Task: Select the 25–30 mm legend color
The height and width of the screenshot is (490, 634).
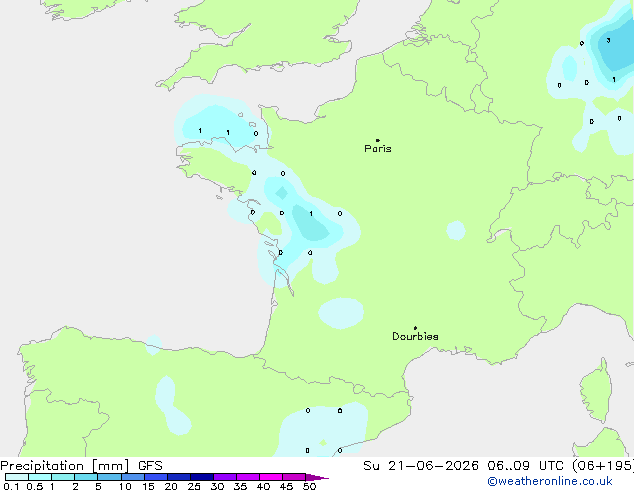Action: pos(202,477)
